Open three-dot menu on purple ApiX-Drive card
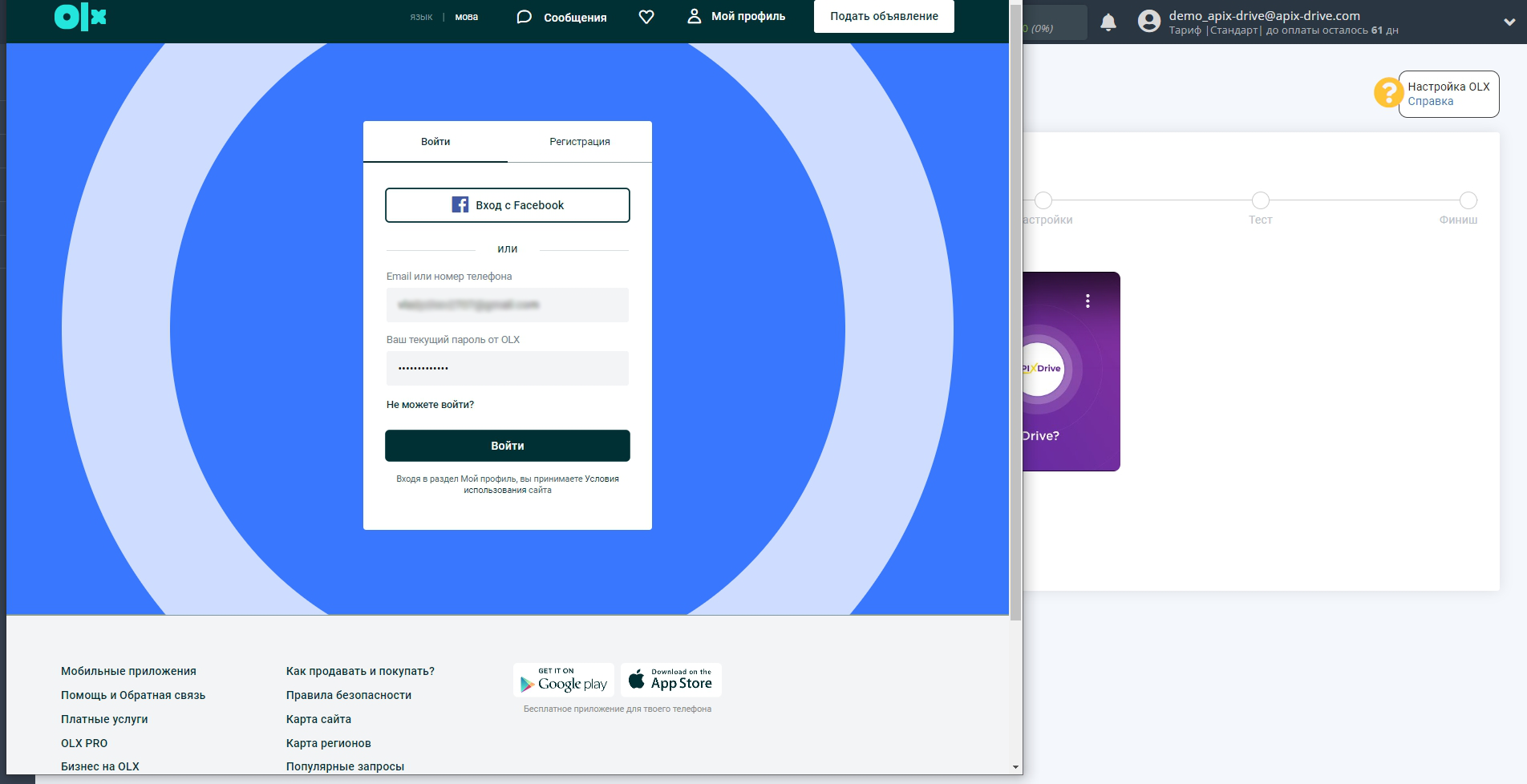The image size is (1527, 784). 1088,301
